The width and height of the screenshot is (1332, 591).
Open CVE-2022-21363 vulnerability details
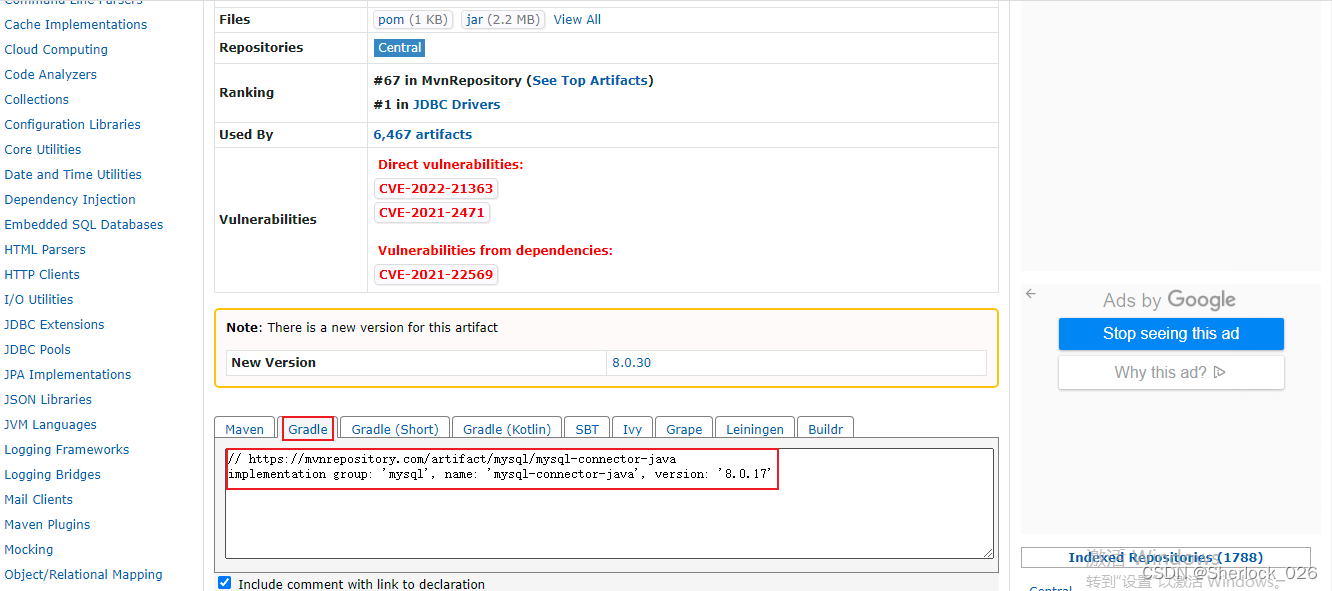pos(436,188)
